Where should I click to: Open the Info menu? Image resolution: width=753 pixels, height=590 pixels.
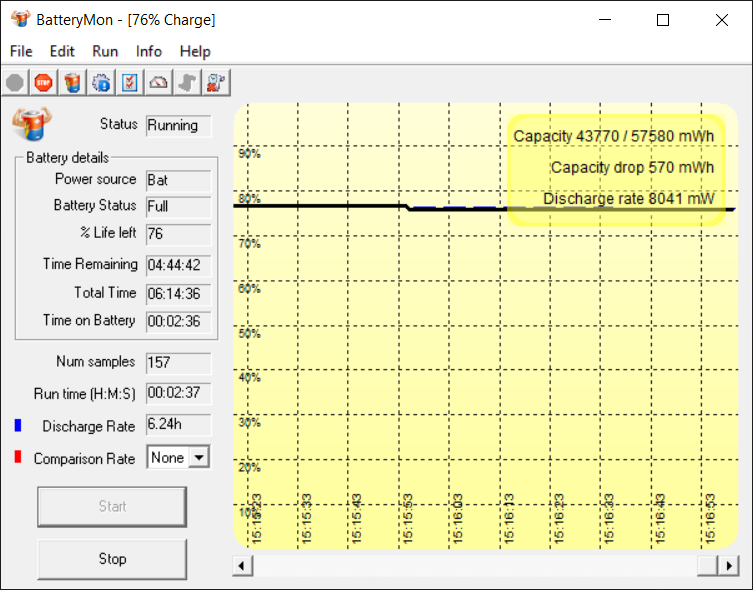click(x=149, y=51)
